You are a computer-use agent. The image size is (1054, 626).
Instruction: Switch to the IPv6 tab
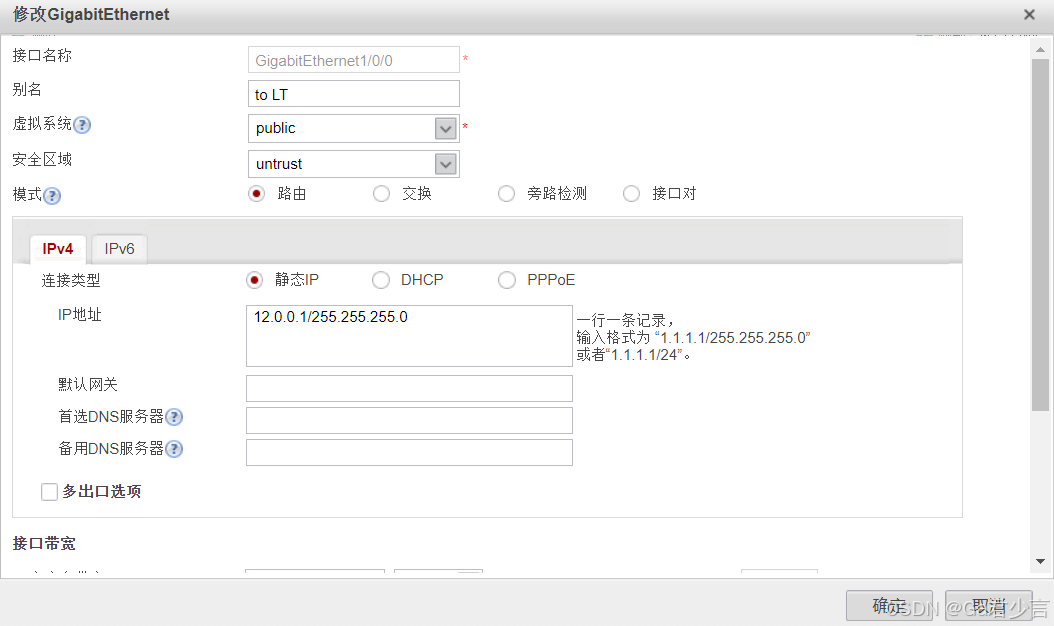pos(120,249)
